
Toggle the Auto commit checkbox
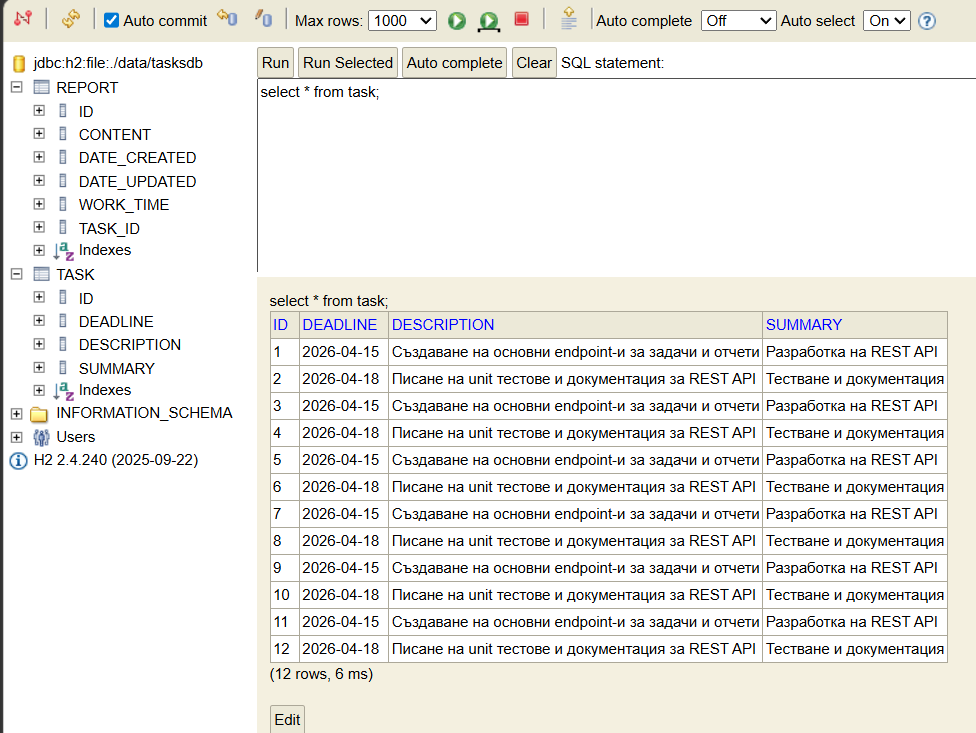(112, 20)
